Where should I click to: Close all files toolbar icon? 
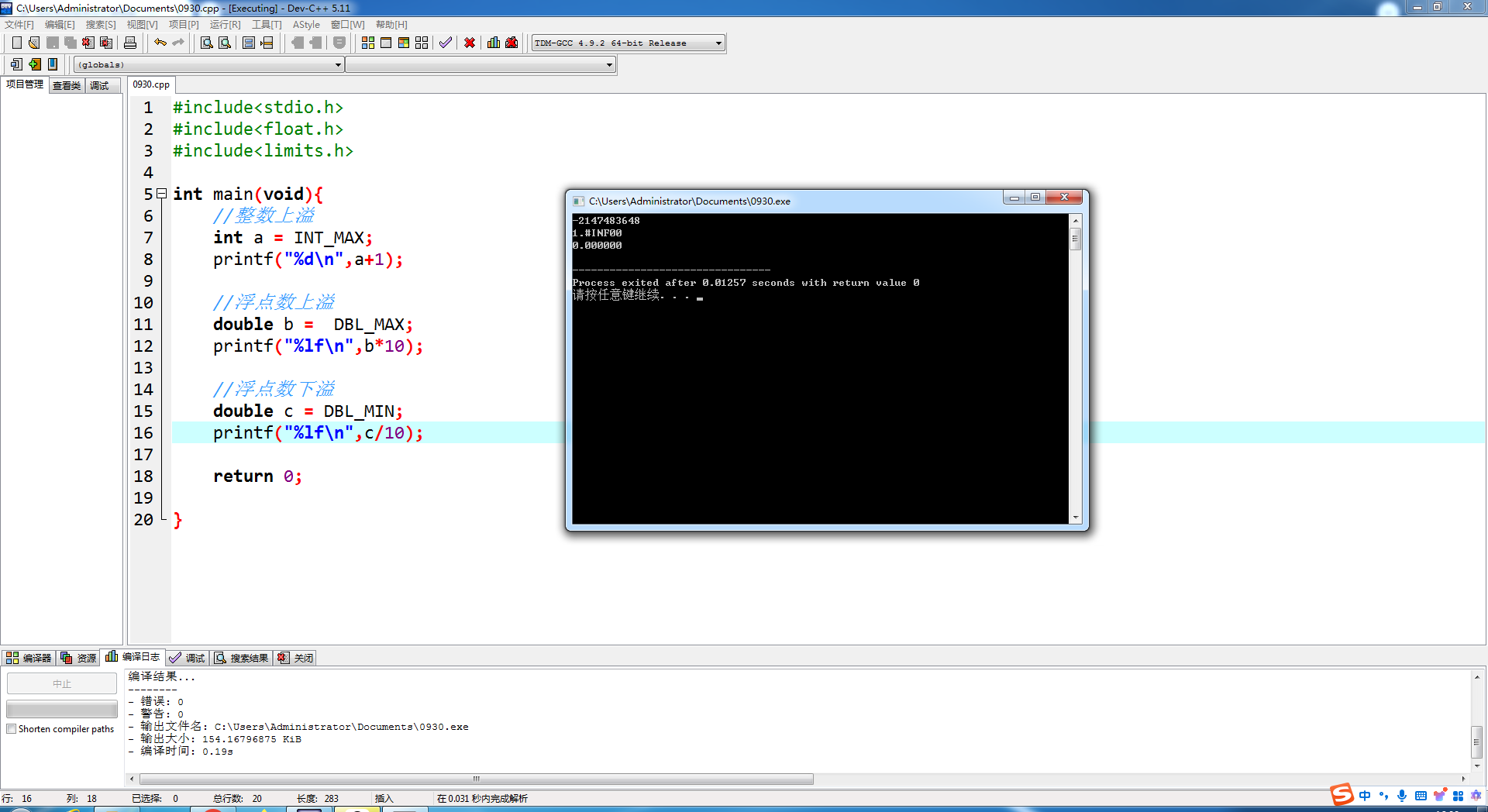point(106,43)
